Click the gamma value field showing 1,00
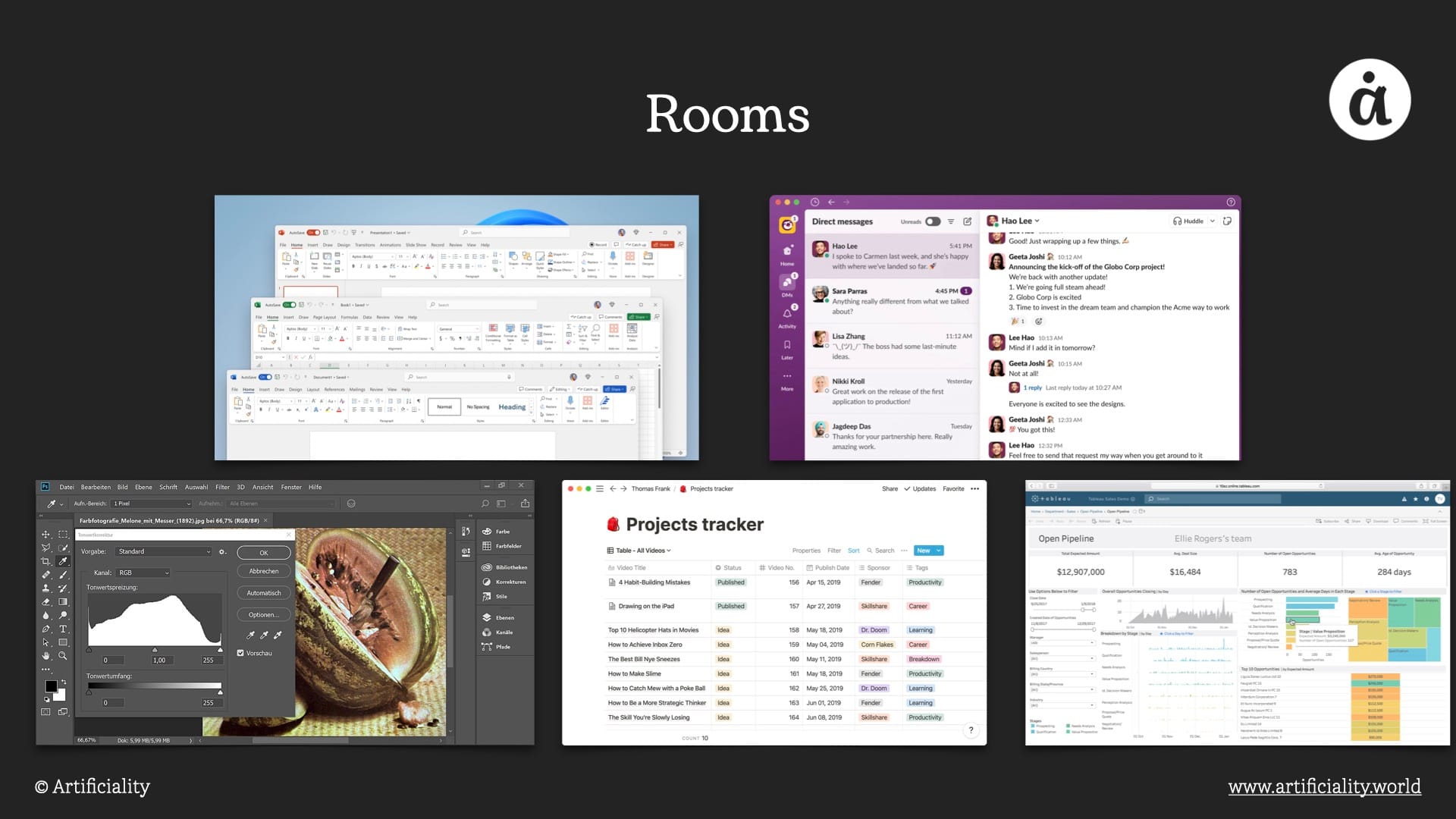 [162, 660]
